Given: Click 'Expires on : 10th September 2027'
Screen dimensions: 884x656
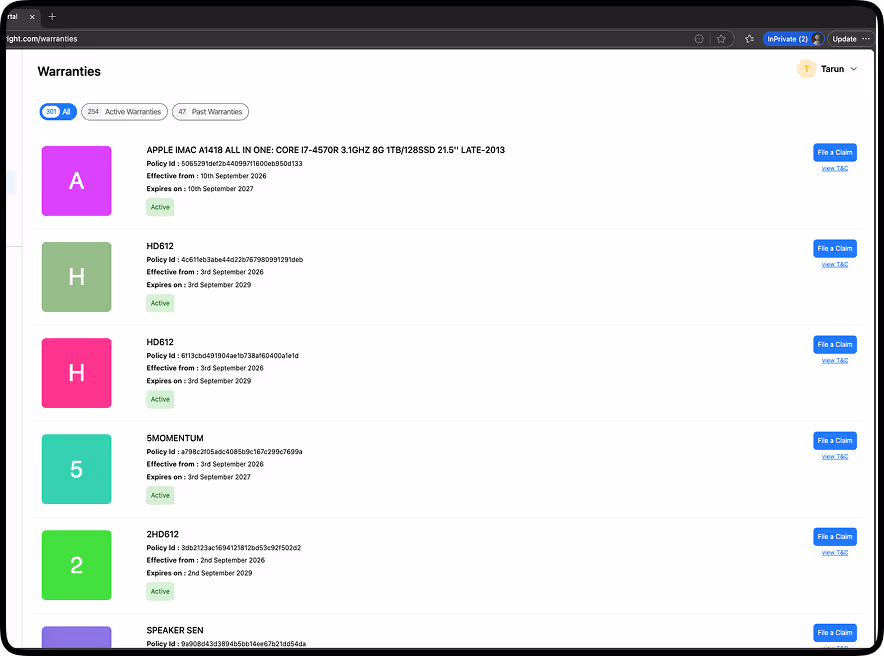Looking at the screenshot, I should point(200,189).
